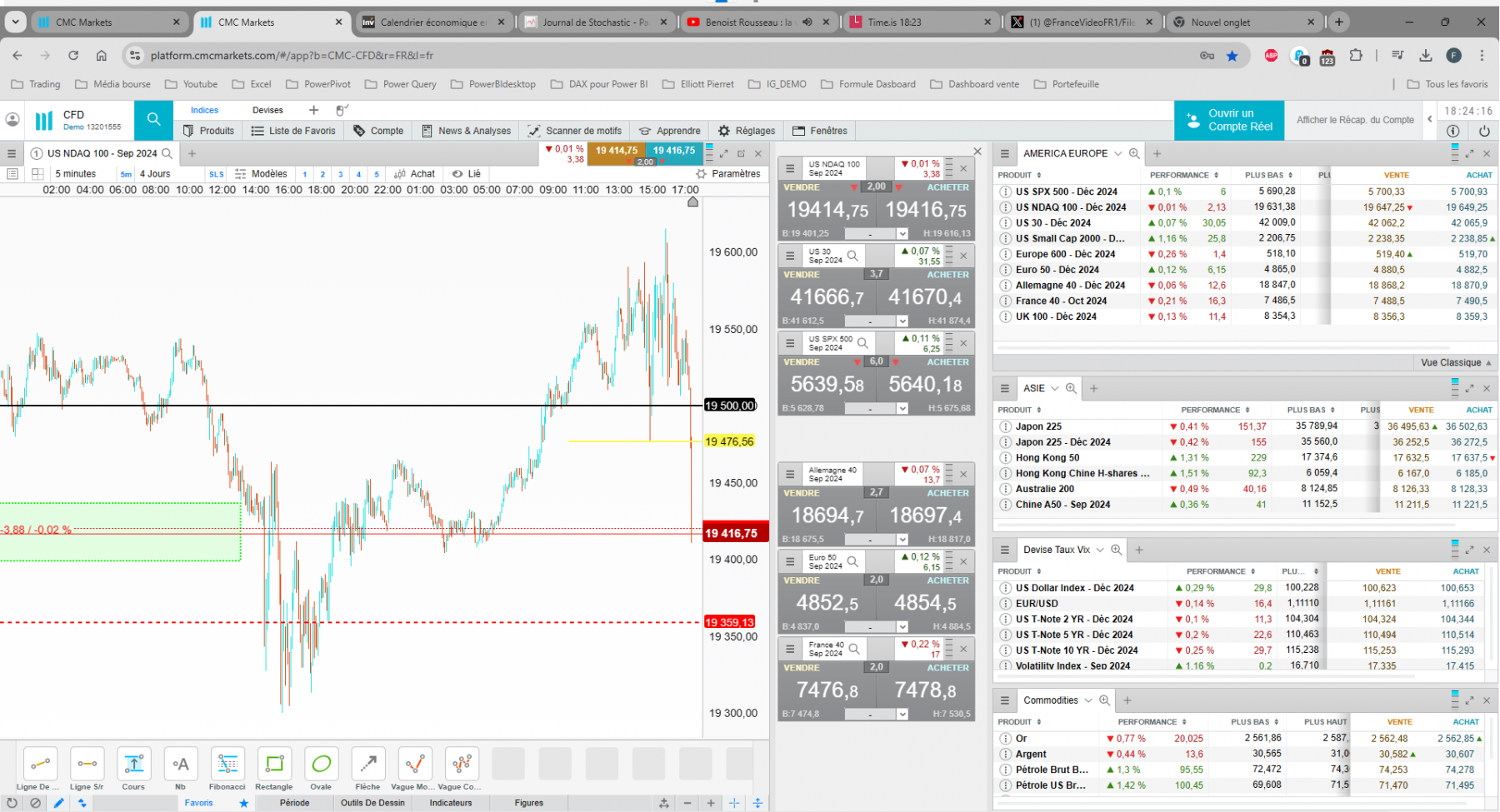Open the chart Paramètres settings

tap(729, 174)
